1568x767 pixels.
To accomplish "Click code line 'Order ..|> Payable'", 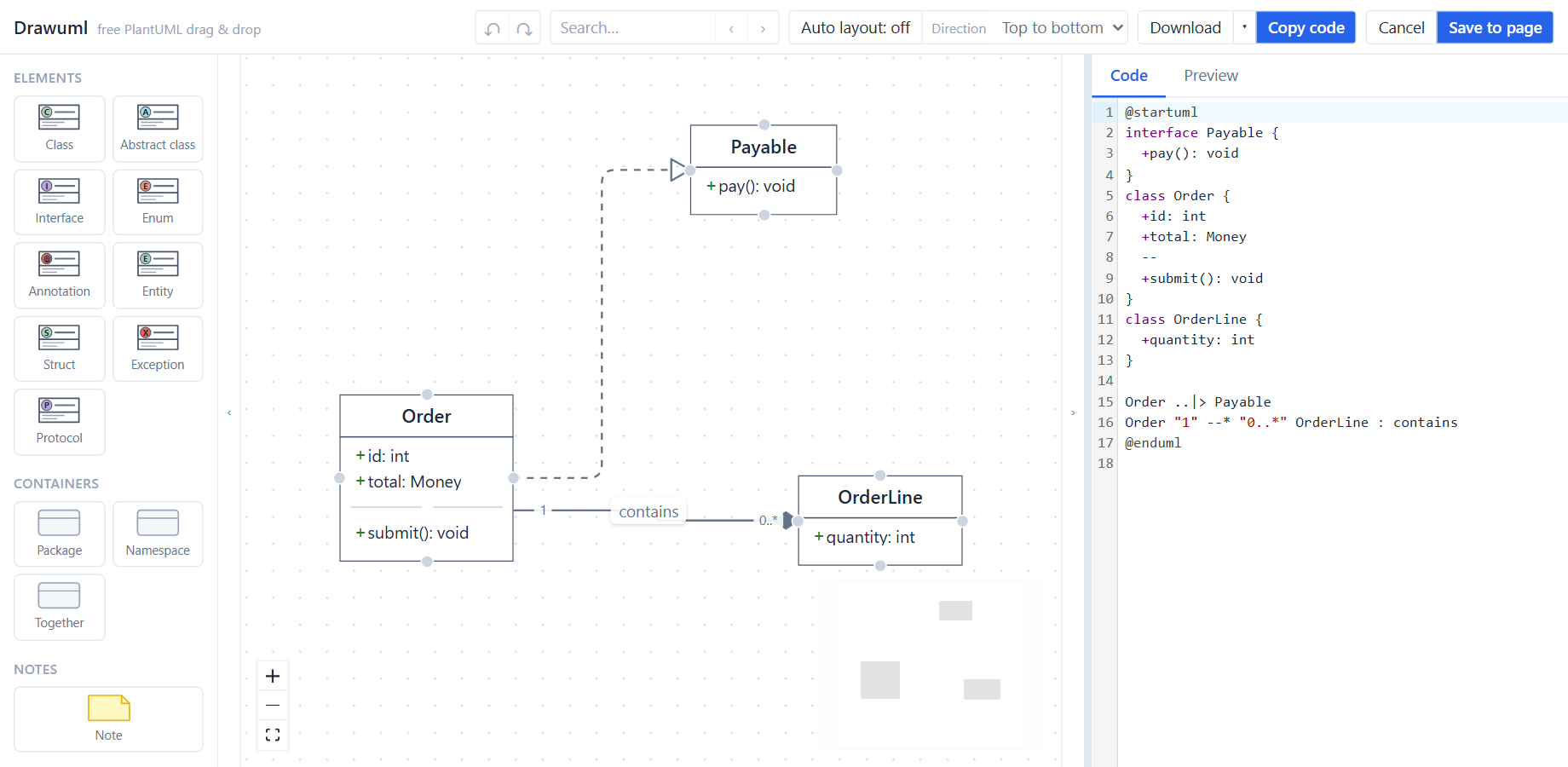I will (x=1197, y=401).
